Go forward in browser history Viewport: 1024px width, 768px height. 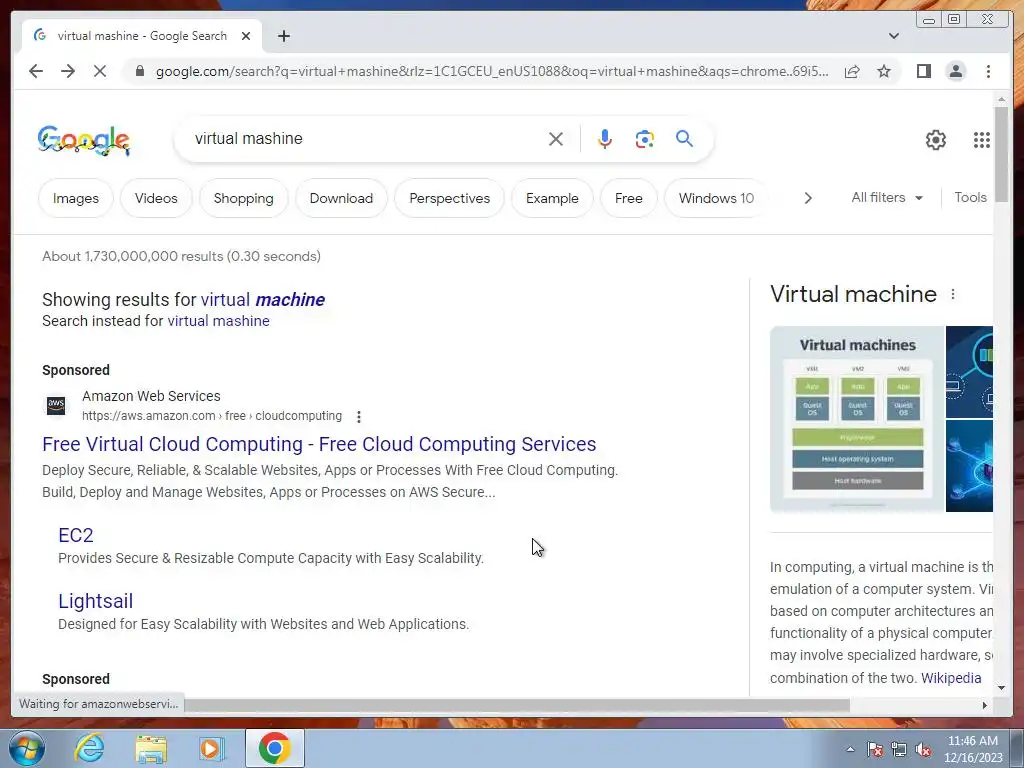tap(68, 71)
